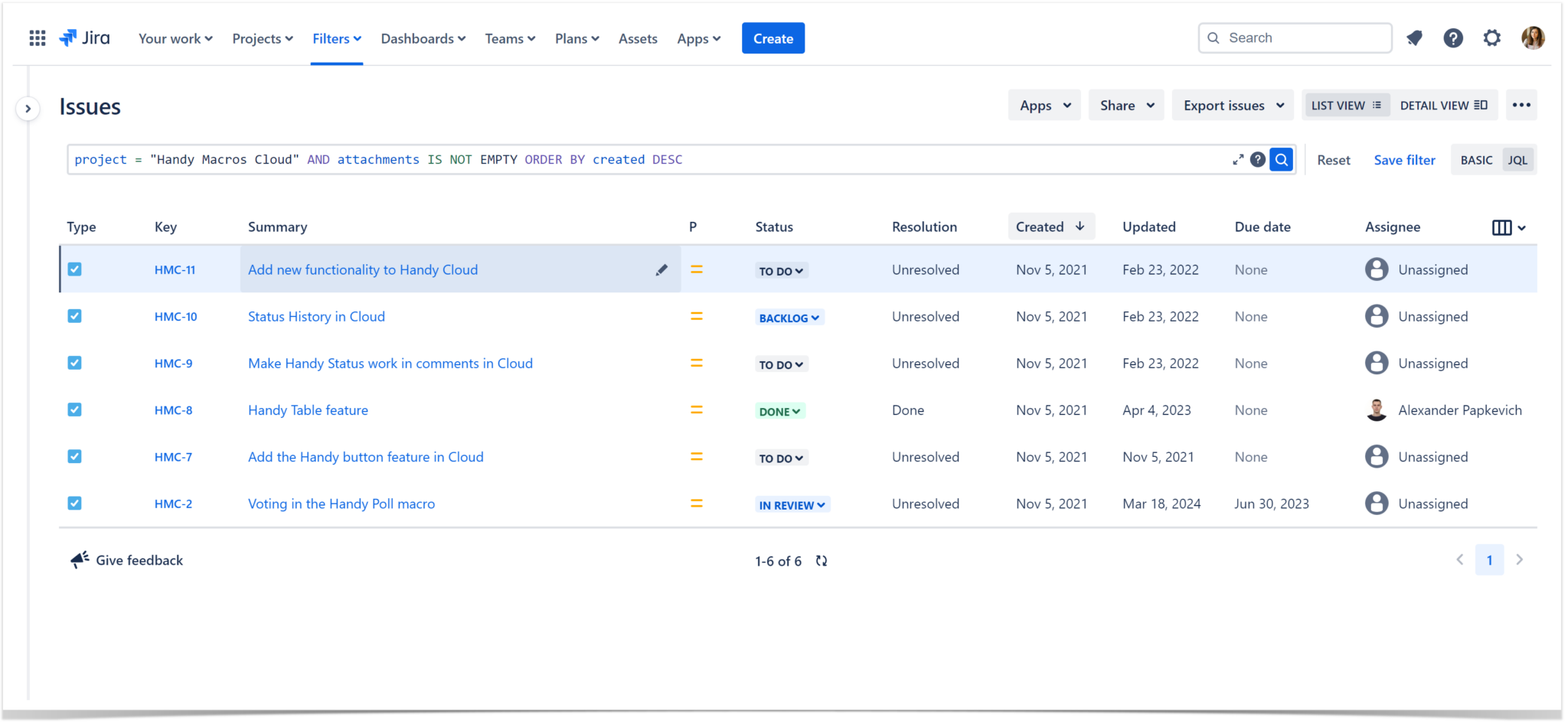This screenshot has width=1568, height=724.
Task: Open the status dropdown for HMC-9
Action: coord(781,364)
